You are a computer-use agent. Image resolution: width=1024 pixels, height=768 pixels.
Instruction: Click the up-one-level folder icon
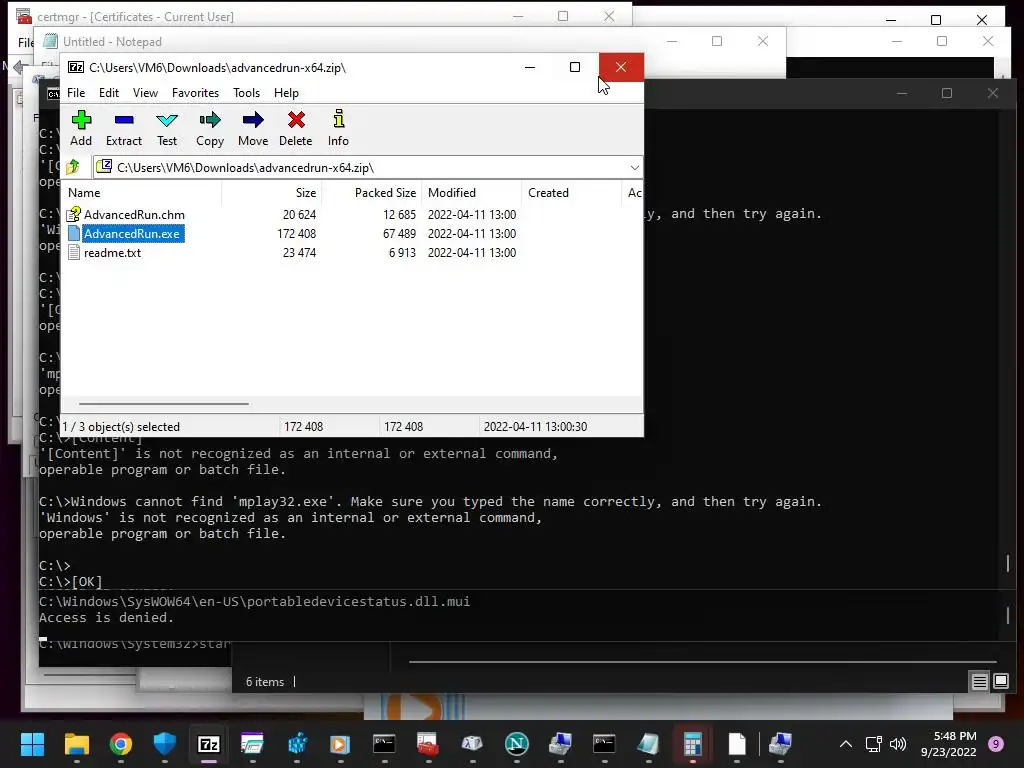coord(73,167)
